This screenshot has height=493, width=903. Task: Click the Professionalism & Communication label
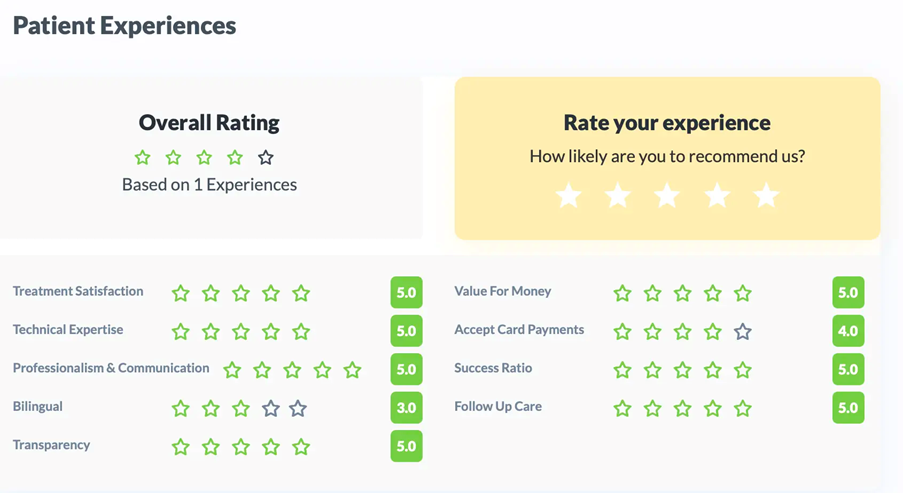[111, 368]
